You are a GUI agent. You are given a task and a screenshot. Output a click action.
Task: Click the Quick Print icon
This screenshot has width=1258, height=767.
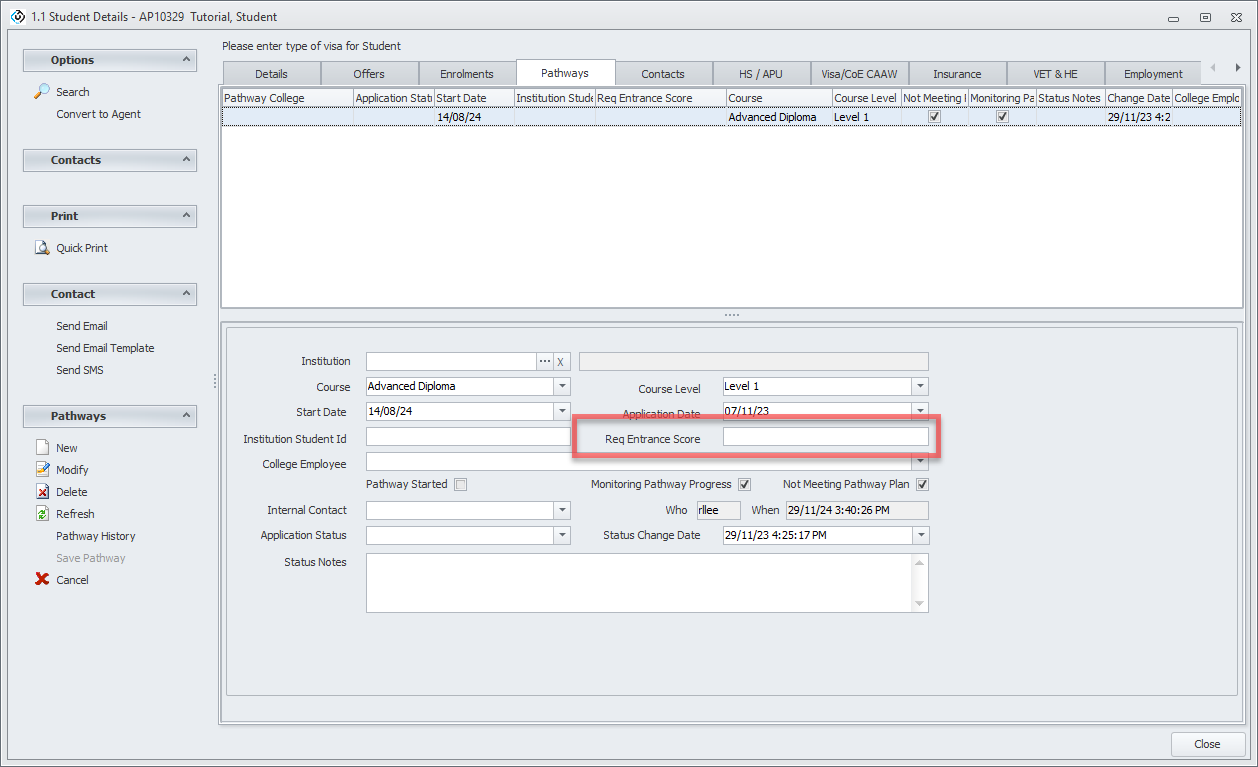pyautogui.click(x=42, y=248)
